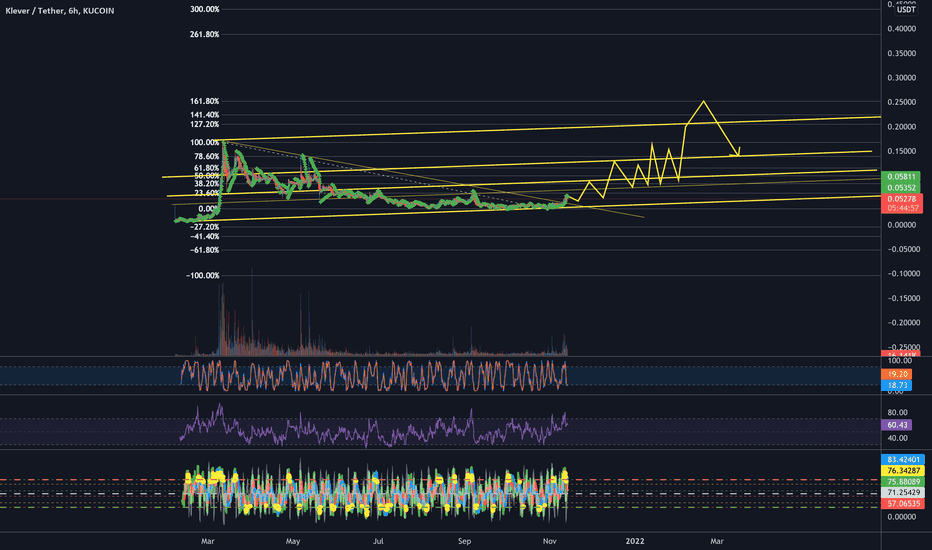Click the red 0.05278 current price tag
Image resolution: width=932 pixels, height=550 pixels.
(x=901, y=199)
